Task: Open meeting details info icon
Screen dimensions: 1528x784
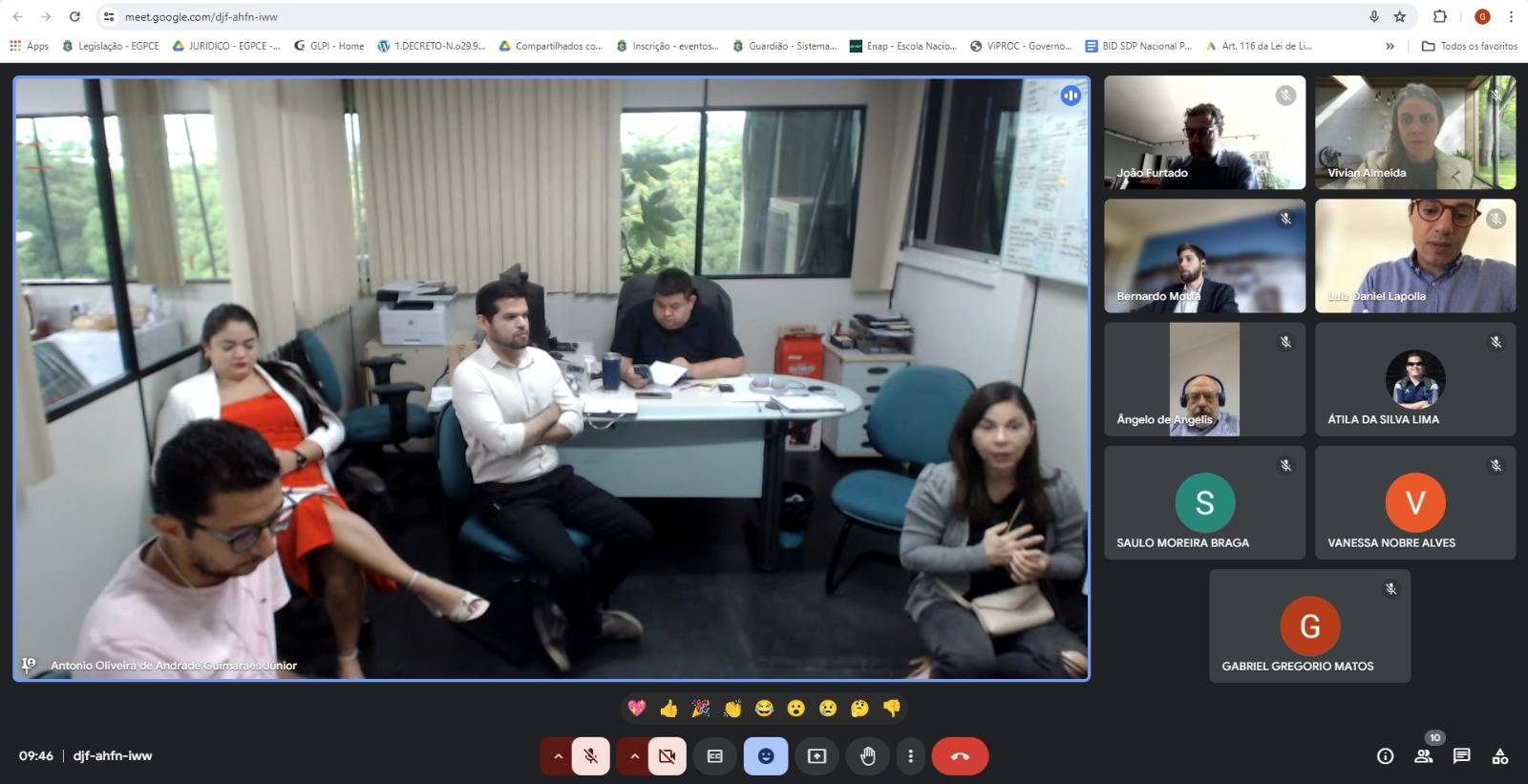Action: click(x=1385, y=756)
